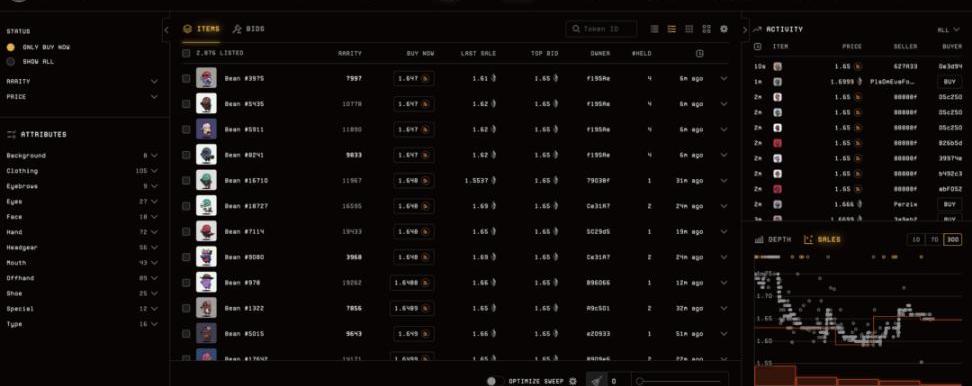Switch to the large grid view icon
Viewport: 972px width, 386px height.
click(x=706, y=29)
